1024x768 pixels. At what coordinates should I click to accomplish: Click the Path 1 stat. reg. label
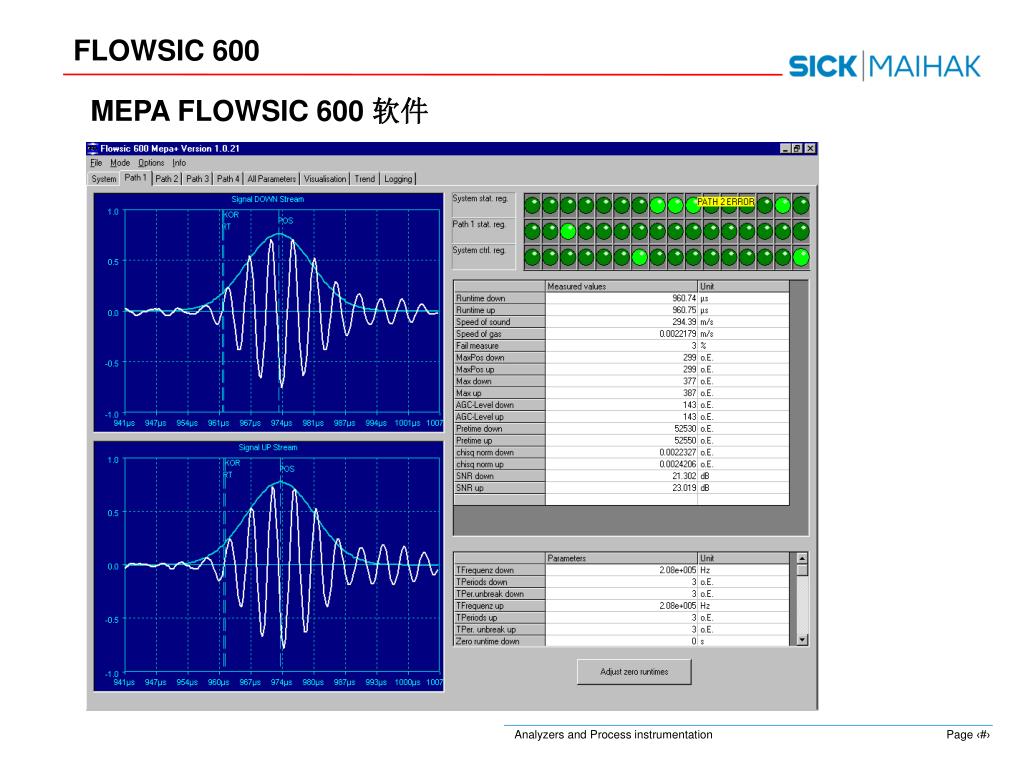point(479,224)
